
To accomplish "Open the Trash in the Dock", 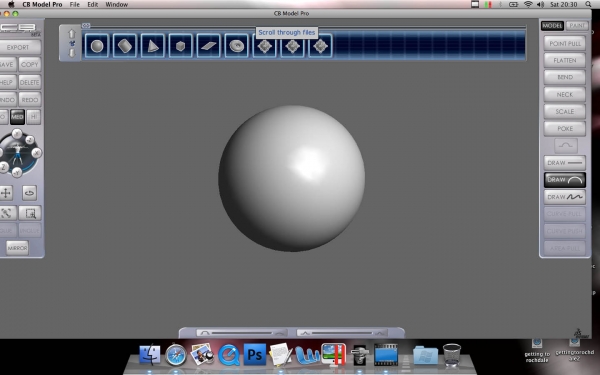I will [452, 355].
